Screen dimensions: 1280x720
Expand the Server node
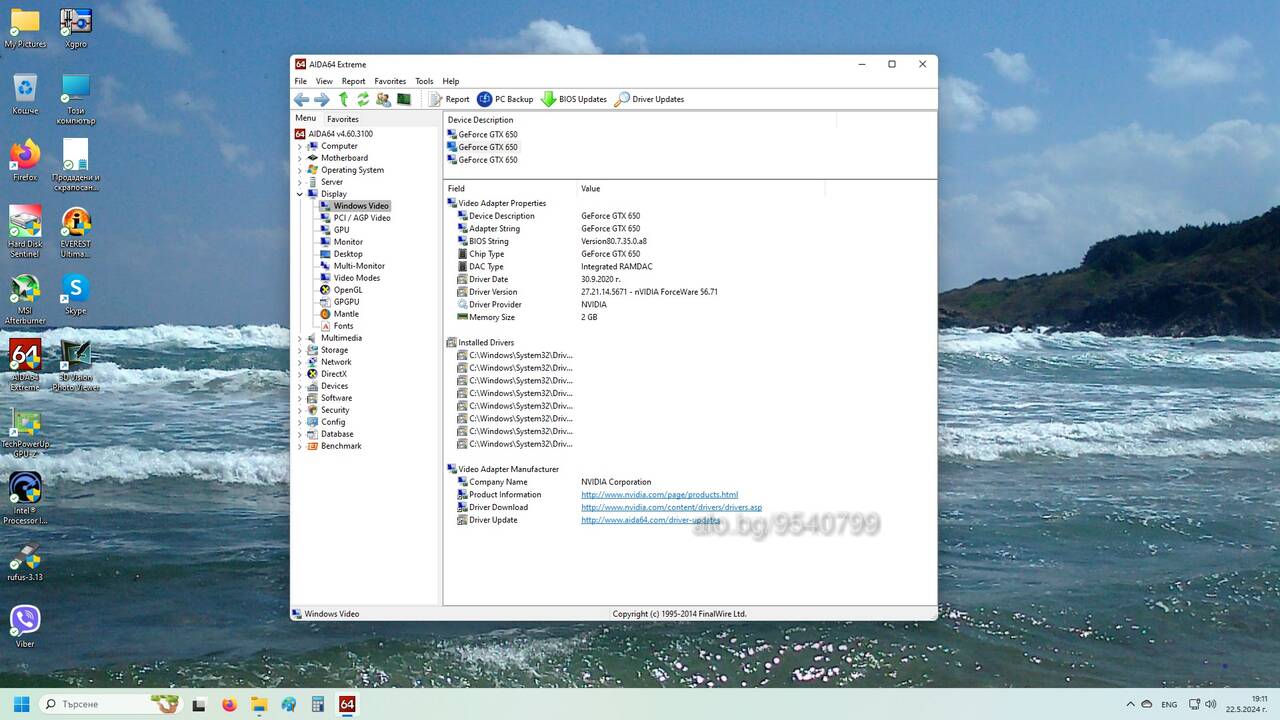tap(299, 182)
